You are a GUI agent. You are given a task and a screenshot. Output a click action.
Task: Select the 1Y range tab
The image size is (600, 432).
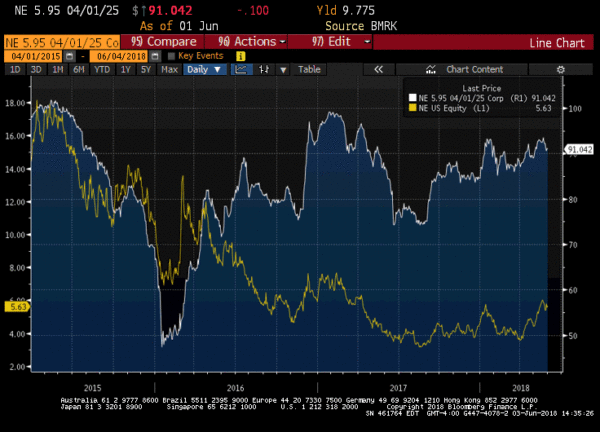126,70
